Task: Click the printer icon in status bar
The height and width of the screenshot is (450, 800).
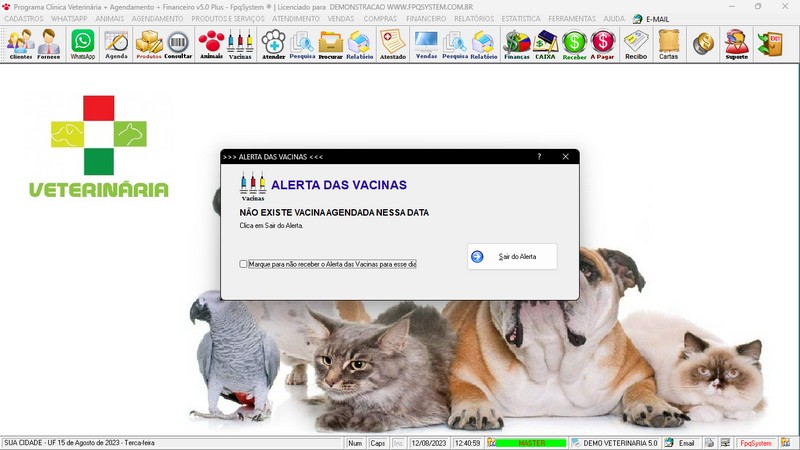Action: point(710,443)
